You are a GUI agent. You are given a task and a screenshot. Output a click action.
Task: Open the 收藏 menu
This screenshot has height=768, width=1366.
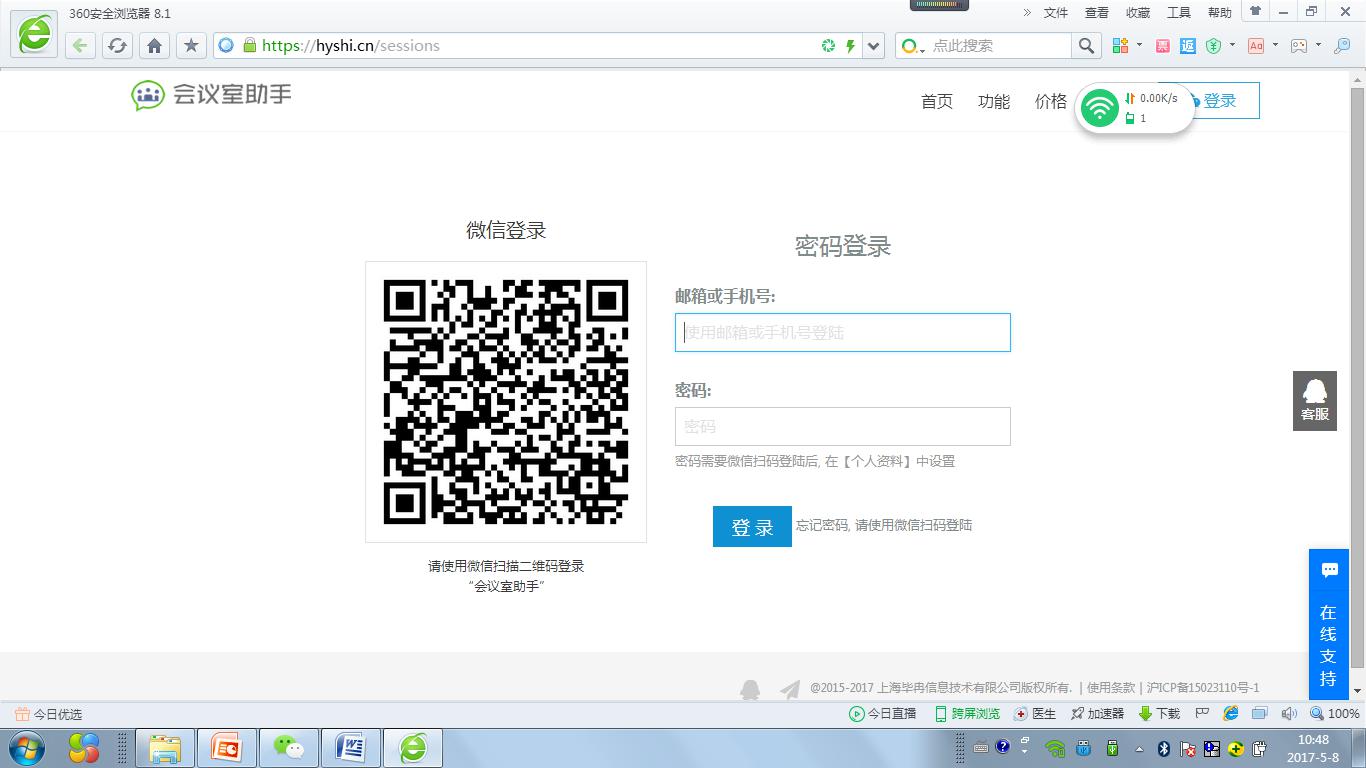pyautogui.click(x=1138, y=13)
